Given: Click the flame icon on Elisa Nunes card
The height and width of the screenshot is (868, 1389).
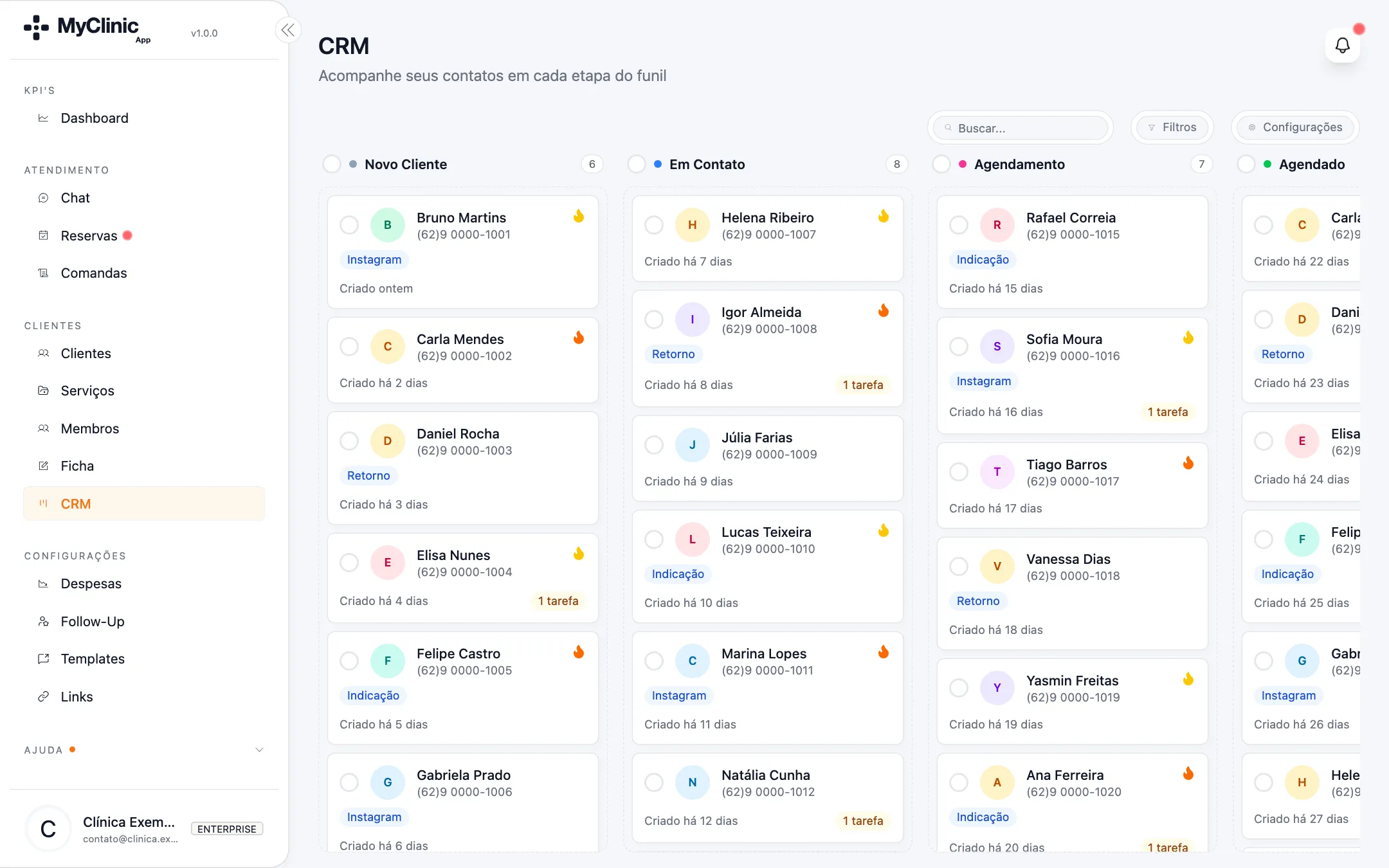Looking at the screenshot, I should 579,554.
